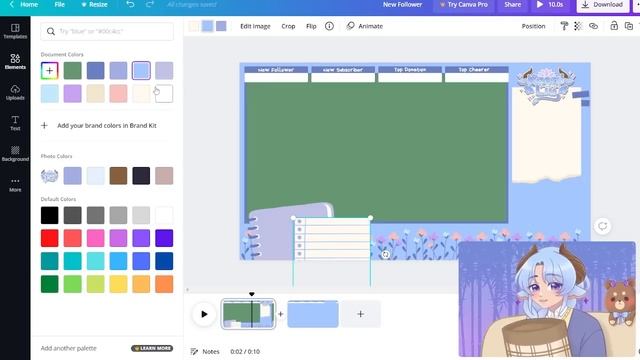640x360 pixels.
Task: Click the Share button
Action: [512, 4]
